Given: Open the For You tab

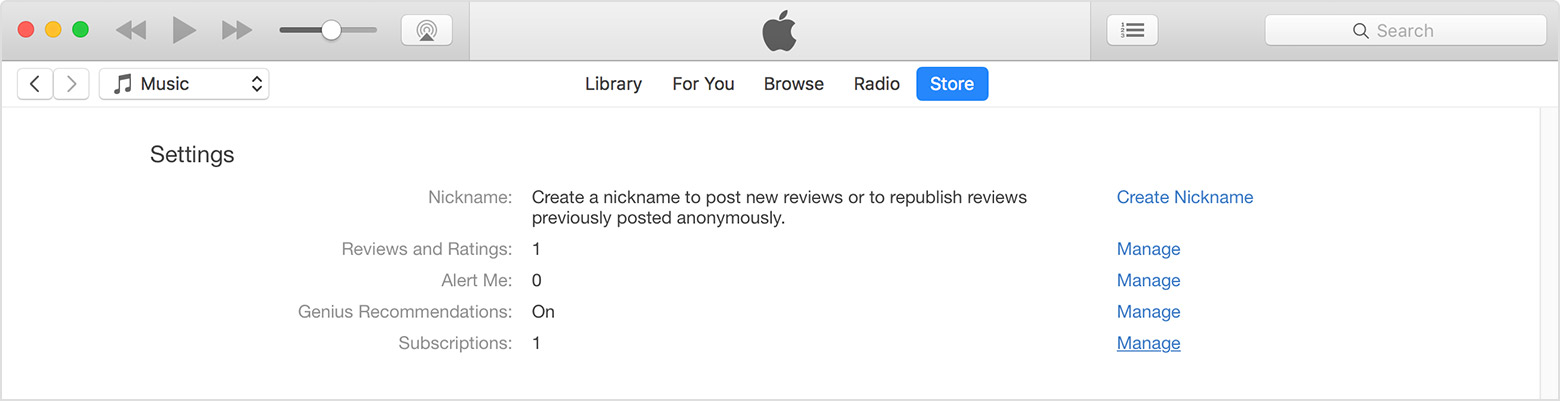Looking at the screenshot, I should 703,84.
